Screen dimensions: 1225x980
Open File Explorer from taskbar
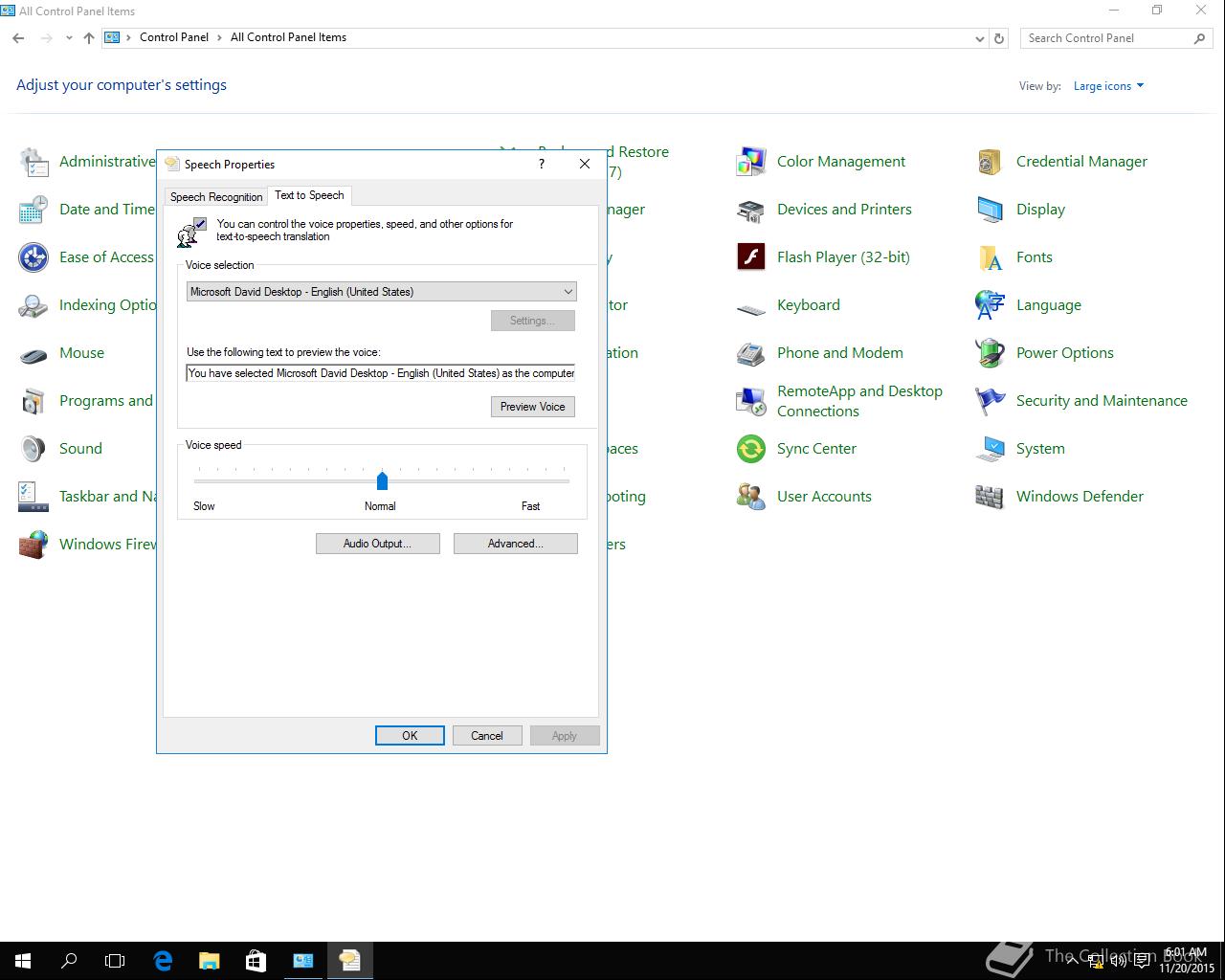[209, 961]
